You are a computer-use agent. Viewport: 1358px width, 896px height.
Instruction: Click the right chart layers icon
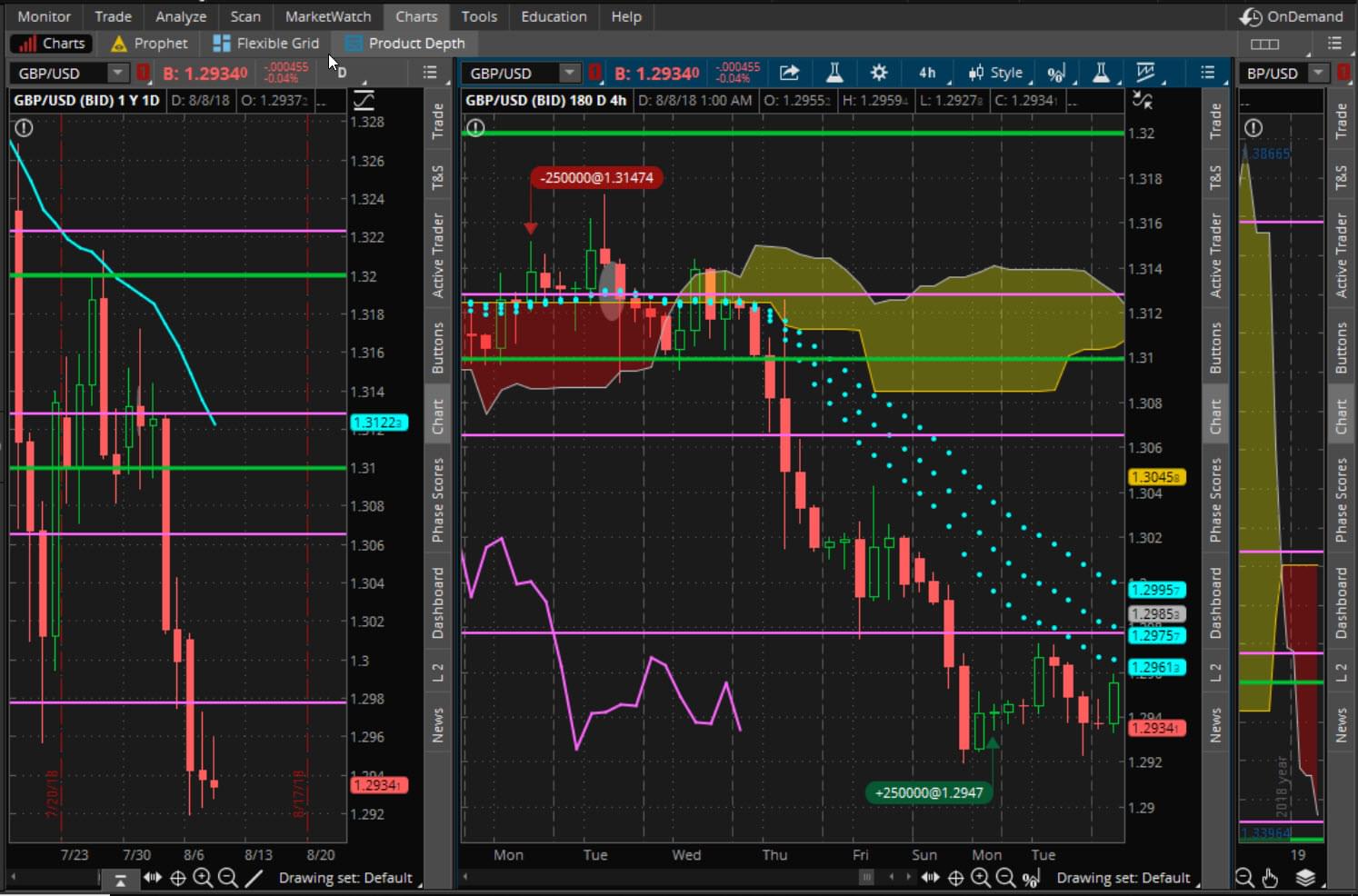click(1305, 878)
